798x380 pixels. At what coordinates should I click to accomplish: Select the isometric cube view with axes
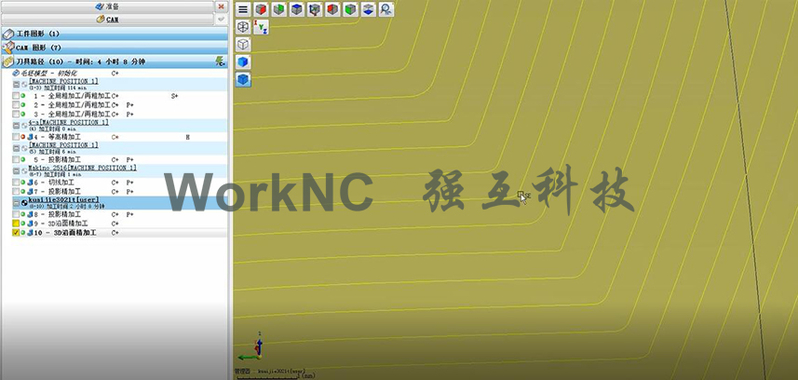[x=315, y=9]
